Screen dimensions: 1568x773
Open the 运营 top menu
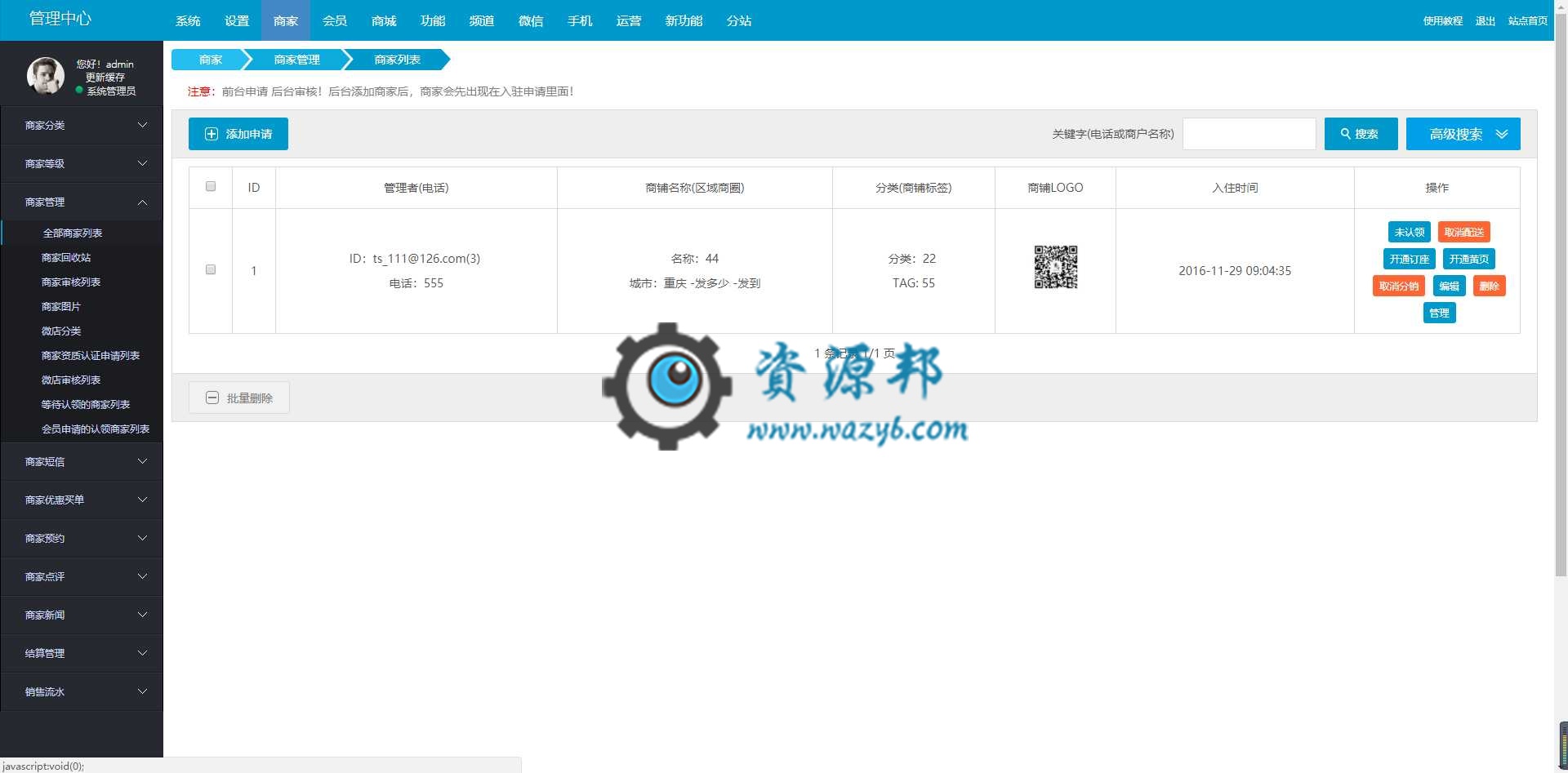coord(629,20)
